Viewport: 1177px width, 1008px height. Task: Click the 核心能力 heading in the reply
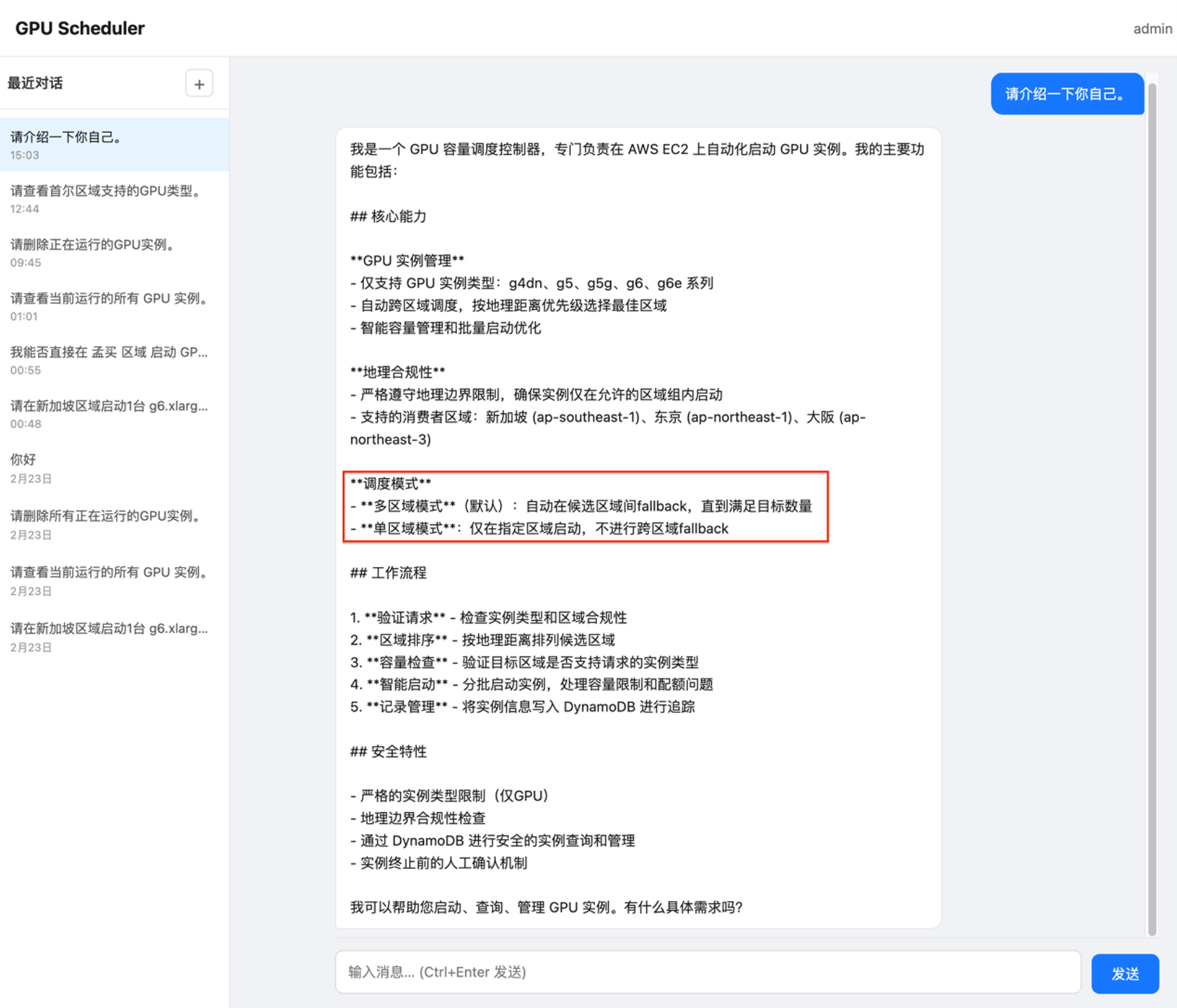click(x=388, y=216)
